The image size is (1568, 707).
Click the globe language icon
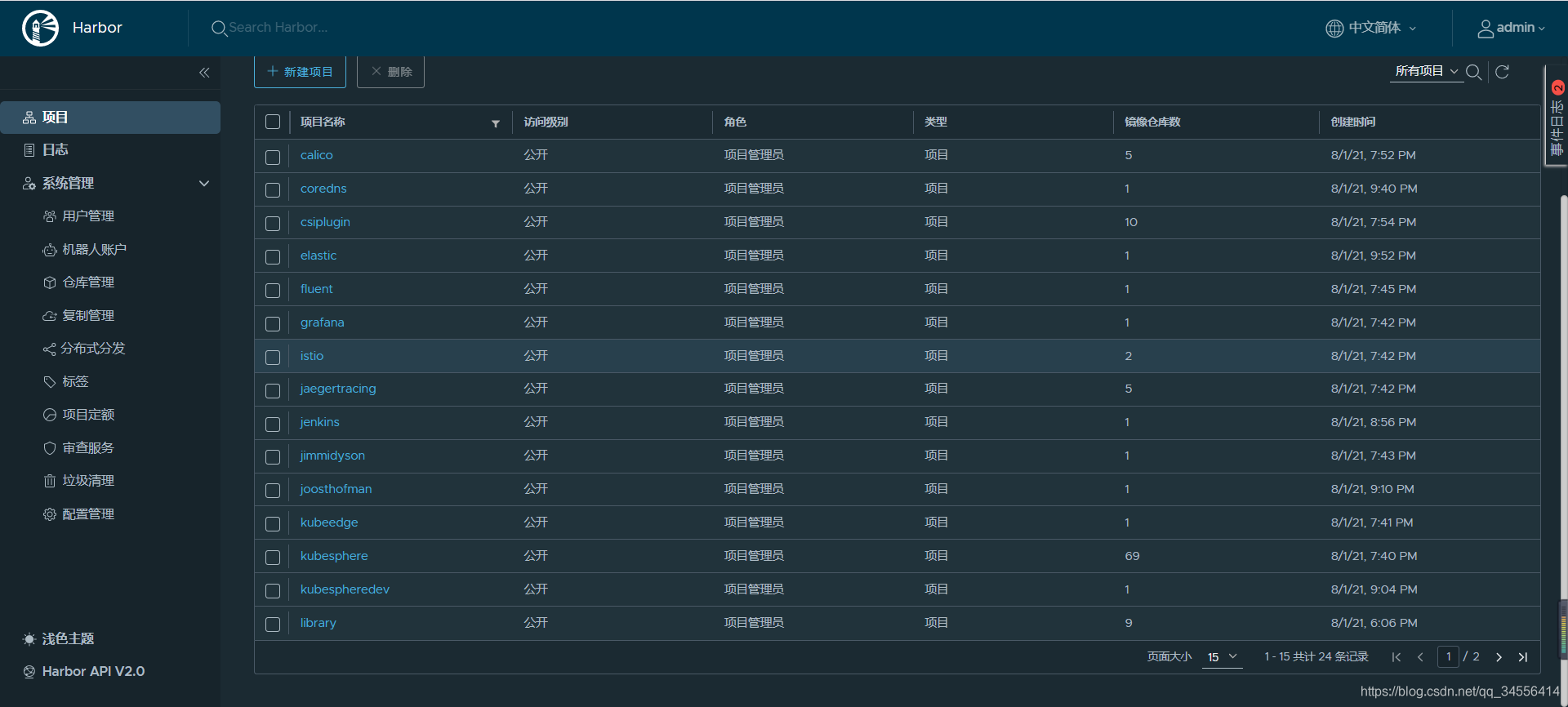point(1334,29)
